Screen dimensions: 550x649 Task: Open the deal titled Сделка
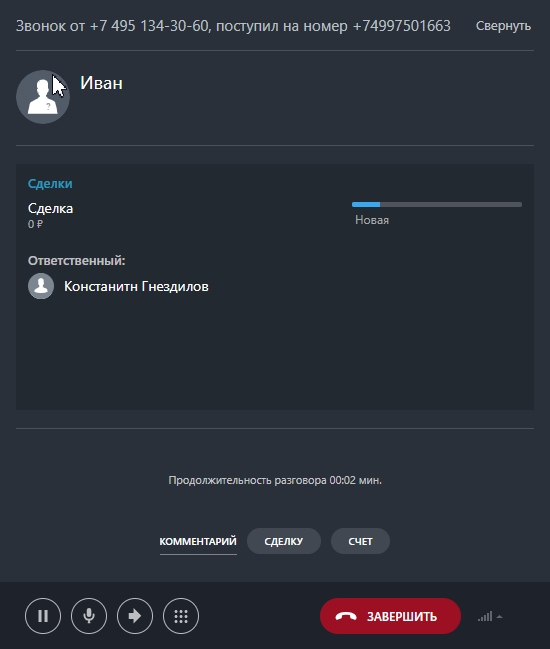(50, 208)
